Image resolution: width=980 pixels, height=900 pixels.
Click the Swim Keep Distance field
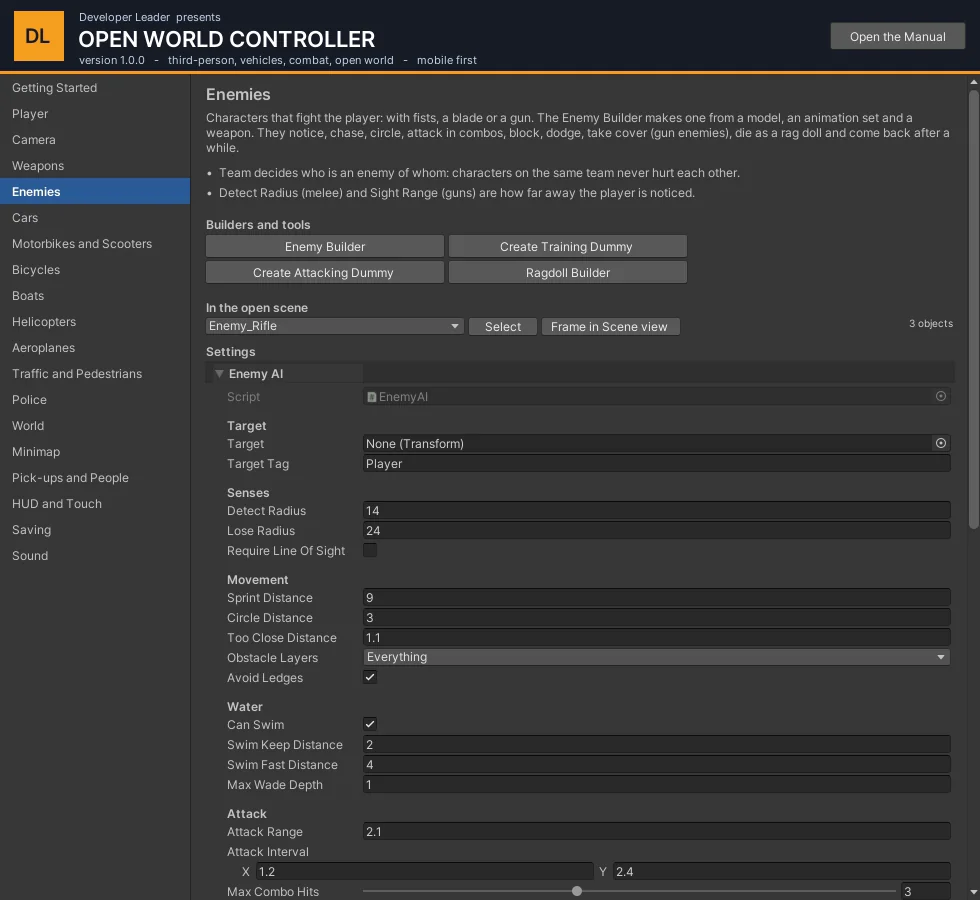point(656,744)
